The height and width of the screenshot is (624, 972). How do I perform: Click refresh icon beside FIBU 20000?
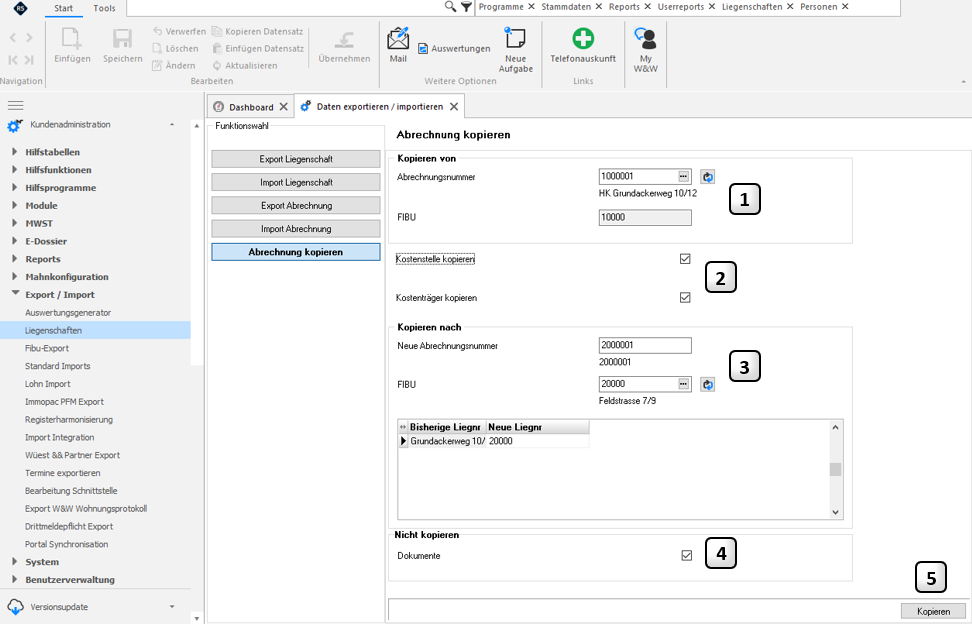(707, 384)
